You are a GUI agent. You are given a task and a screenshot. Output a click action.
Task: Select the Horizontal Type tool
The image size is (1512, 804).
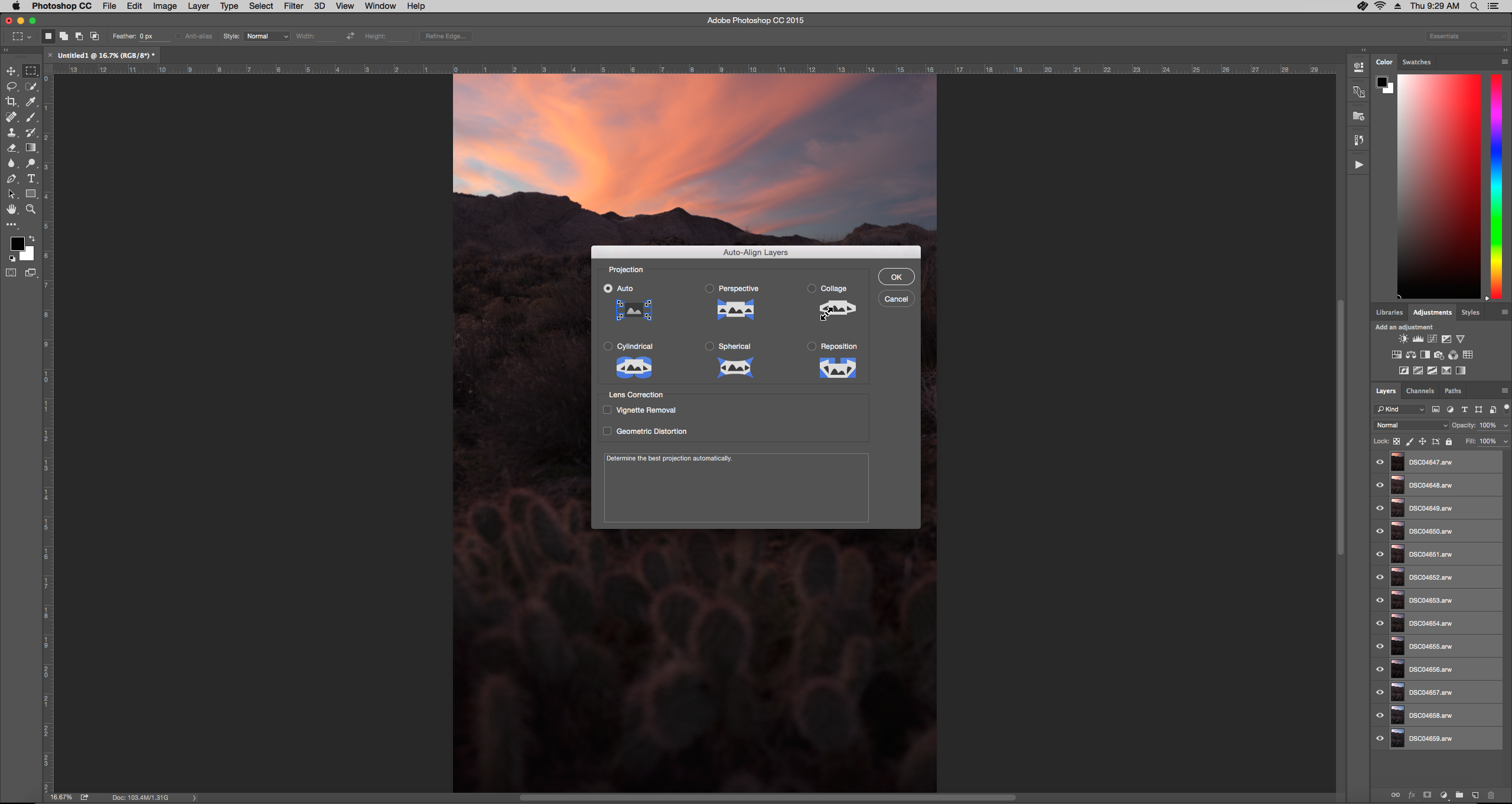(x=31, y=178)
